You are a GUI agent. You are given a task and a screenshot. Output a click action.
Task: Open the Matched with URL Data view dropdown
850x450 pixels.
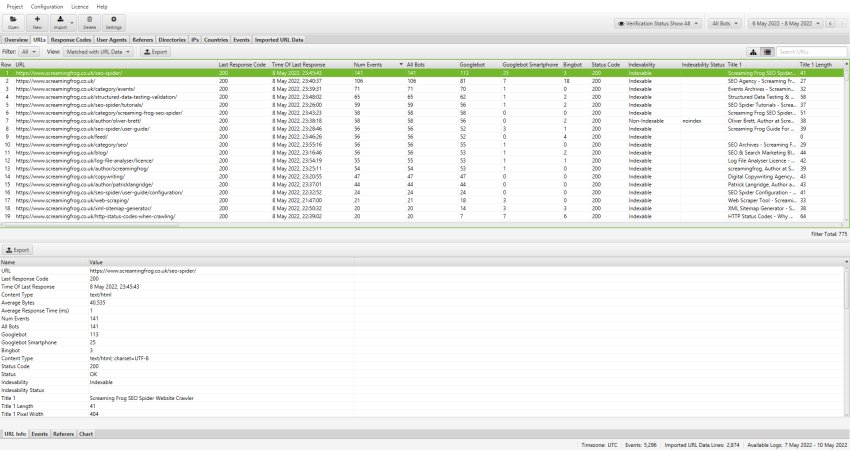[x=98, y=52]
